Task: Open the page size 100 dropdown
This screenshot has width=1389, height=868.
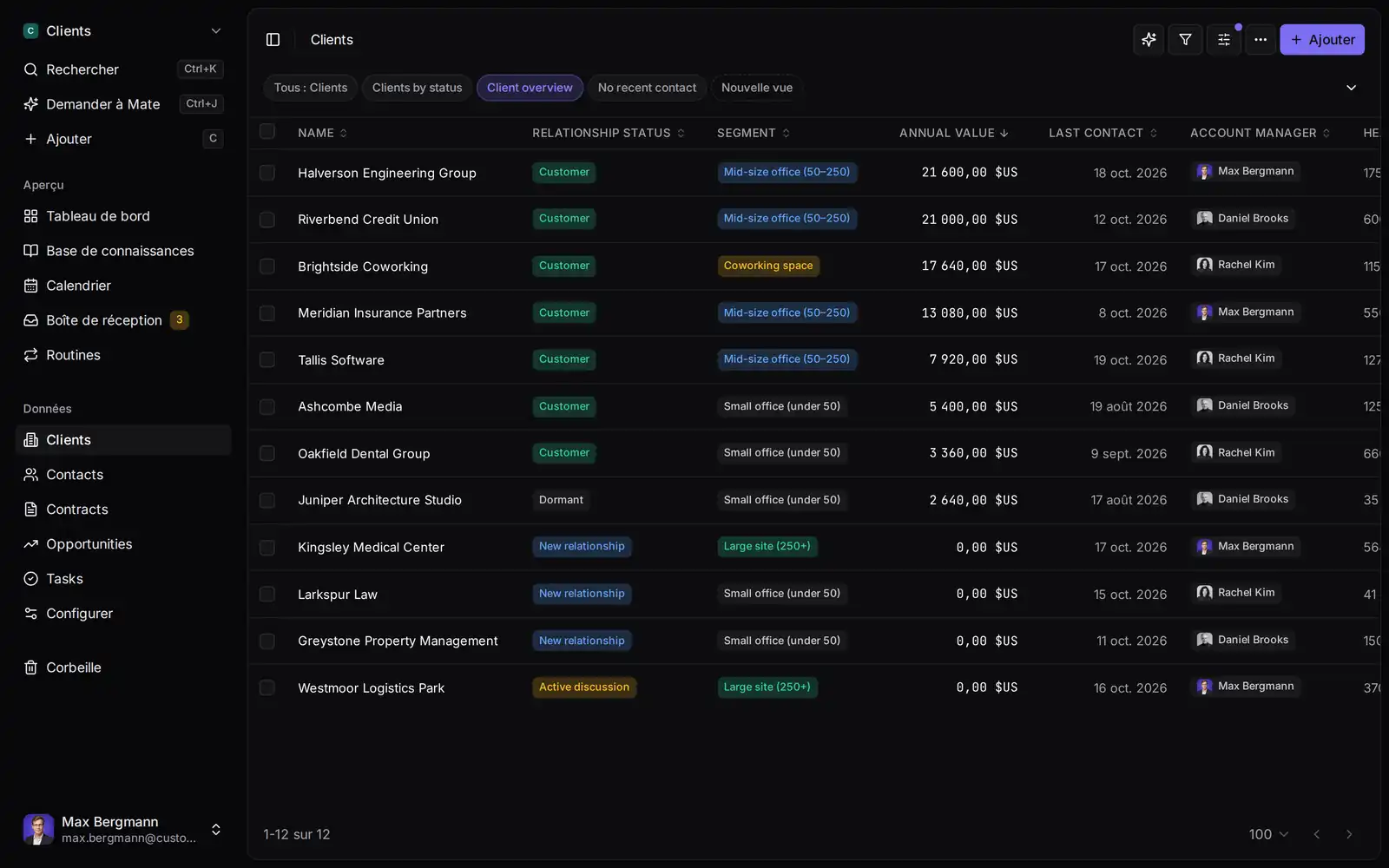Action: [1268, 834]
